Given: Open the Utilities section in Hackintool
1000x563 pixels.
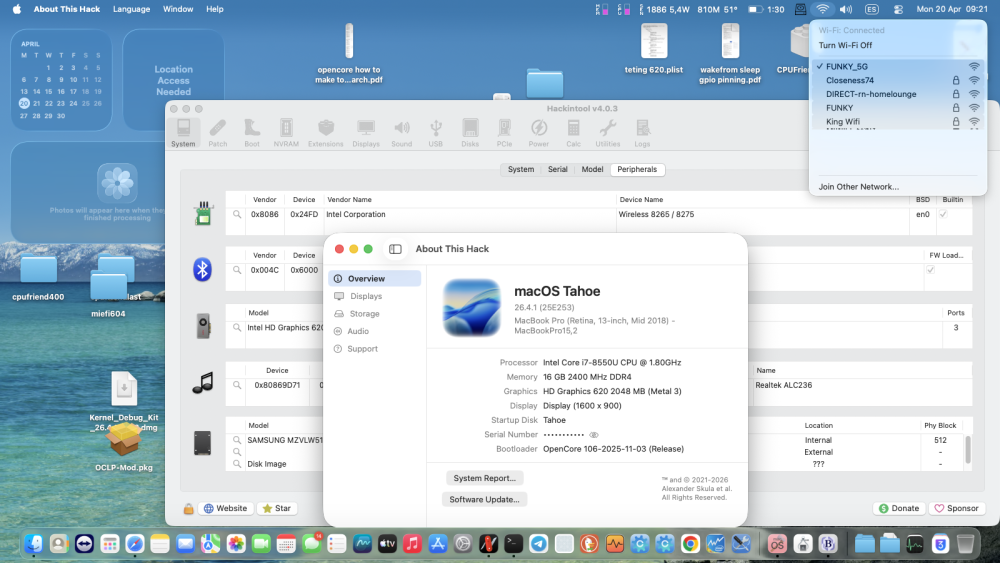Looking at the screenshot, I should tap(608, 133).
